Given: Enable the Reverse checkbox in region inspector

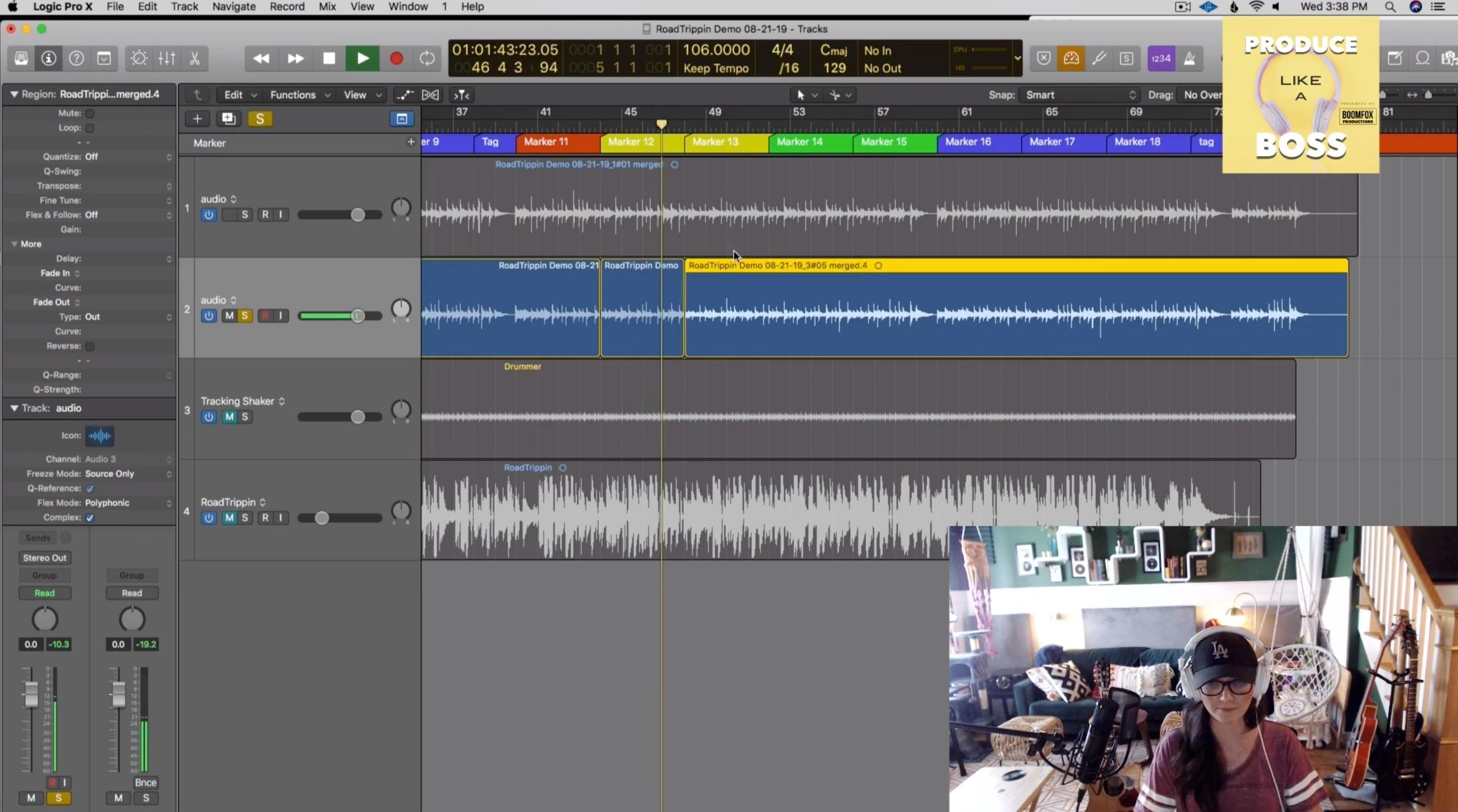Looking at the screenshot, I should tap(90, 346).
